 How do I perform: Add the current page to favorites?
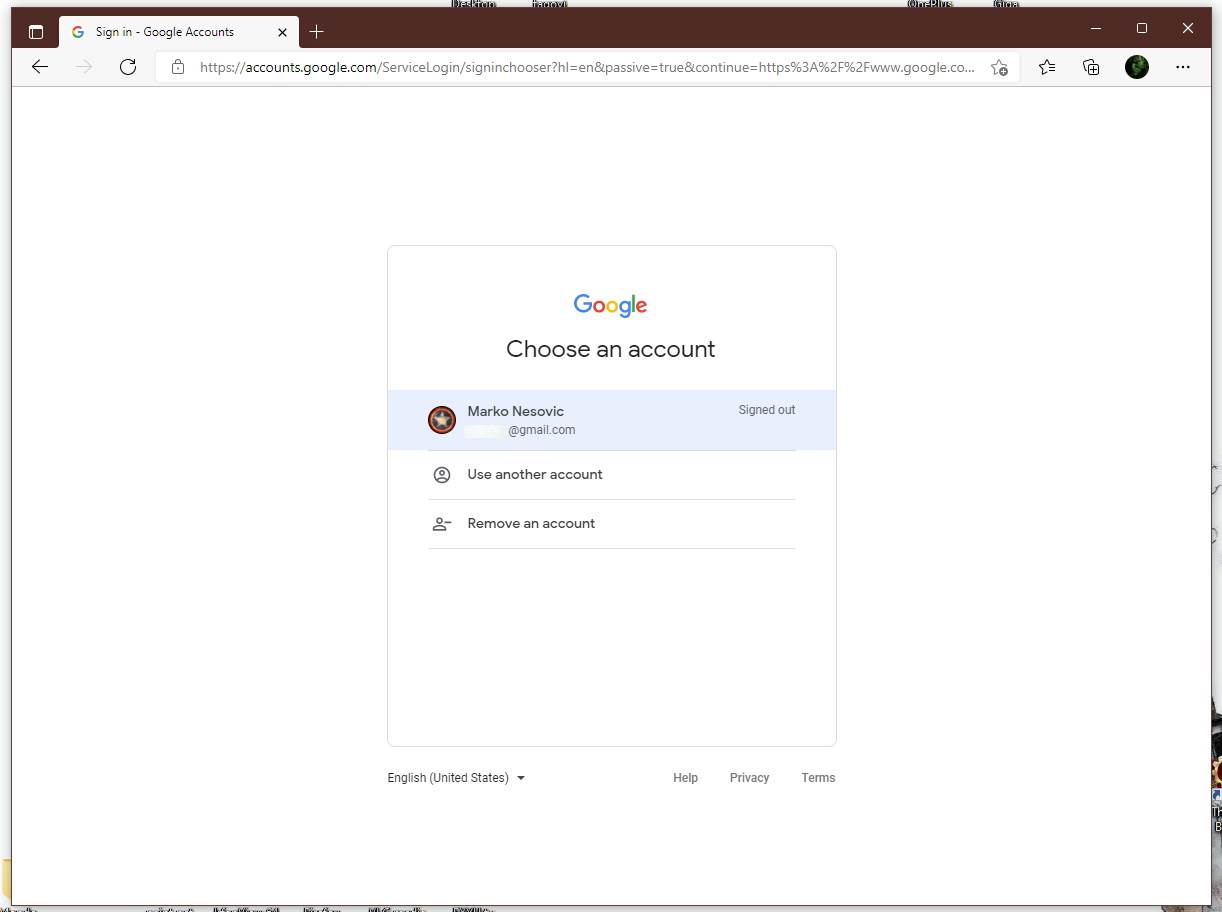[999, 67]
